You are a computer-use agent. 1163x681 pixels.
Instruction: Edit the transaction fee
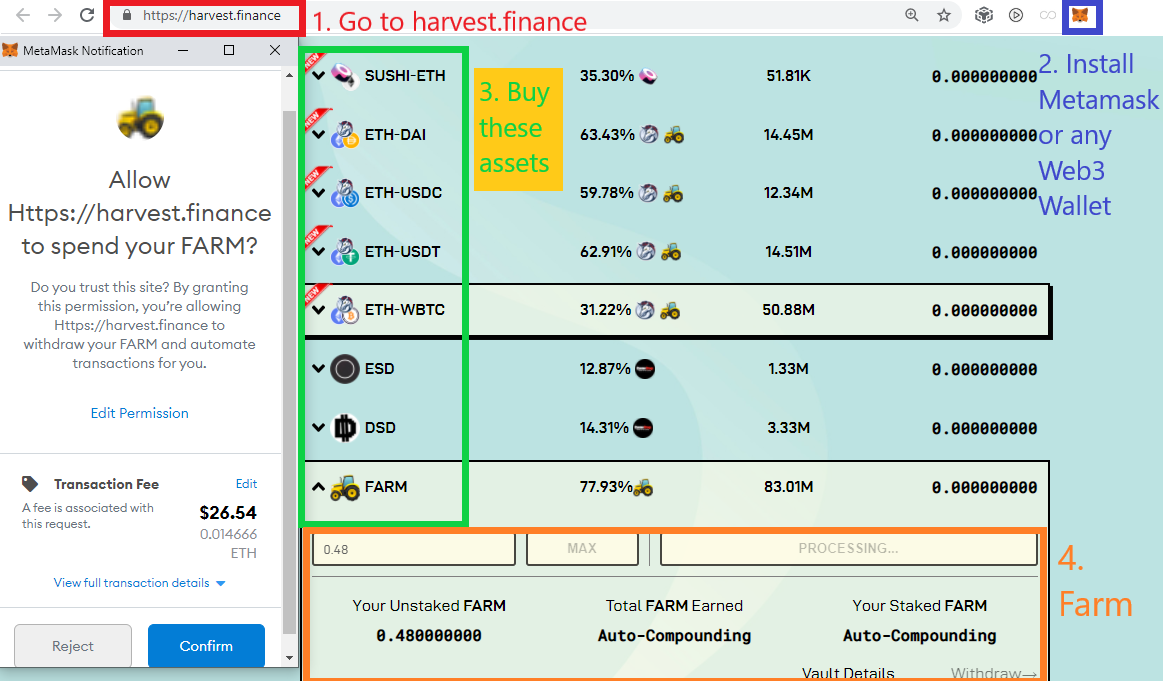[246, 484]
